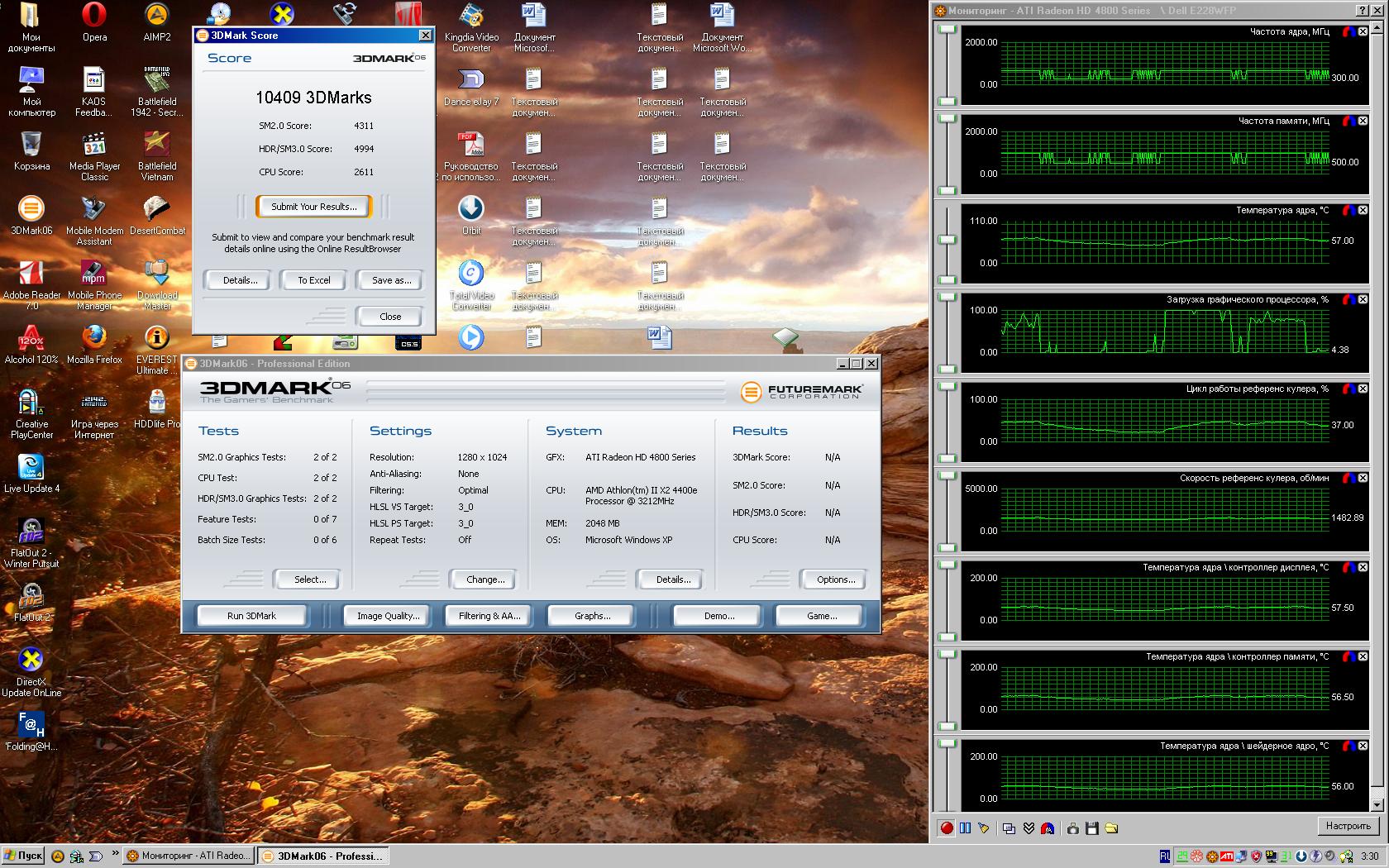Open Alcohol 120% desktop icon
The height and width of the screenshot is (868, 1389).
pos(31,345)
